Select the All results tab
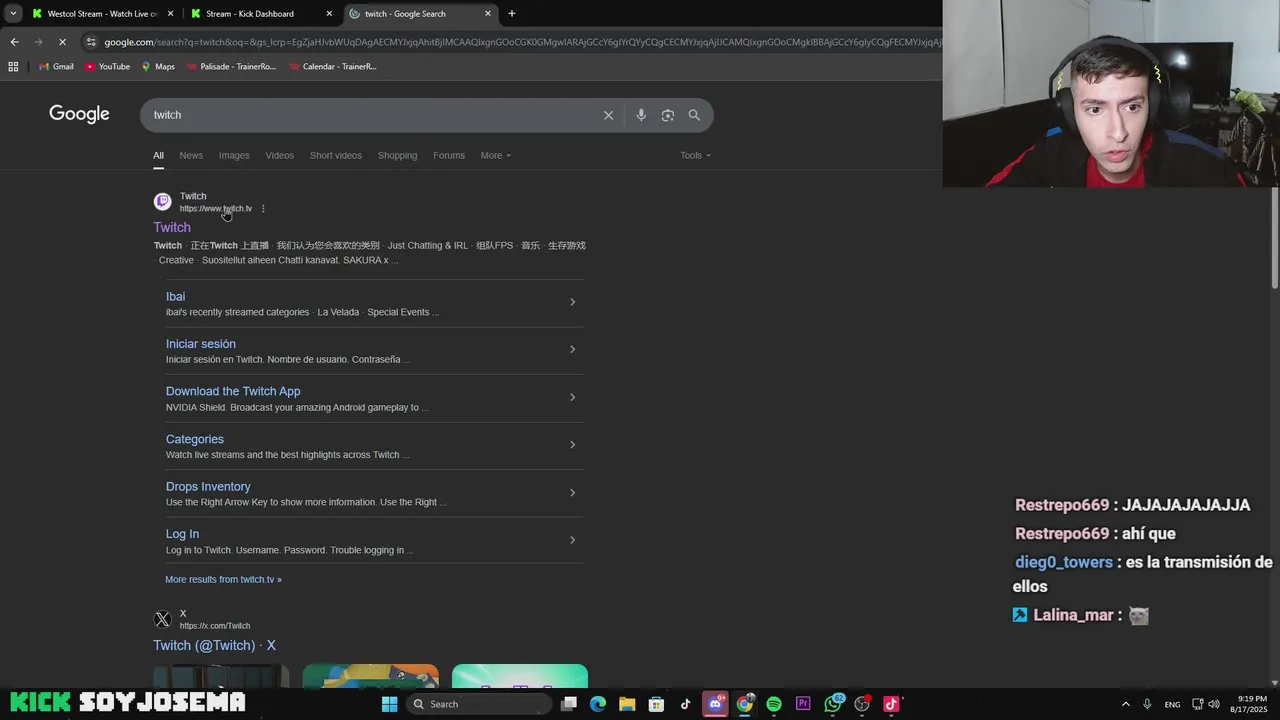This screenshot has height=720, width=1280. 158,155
